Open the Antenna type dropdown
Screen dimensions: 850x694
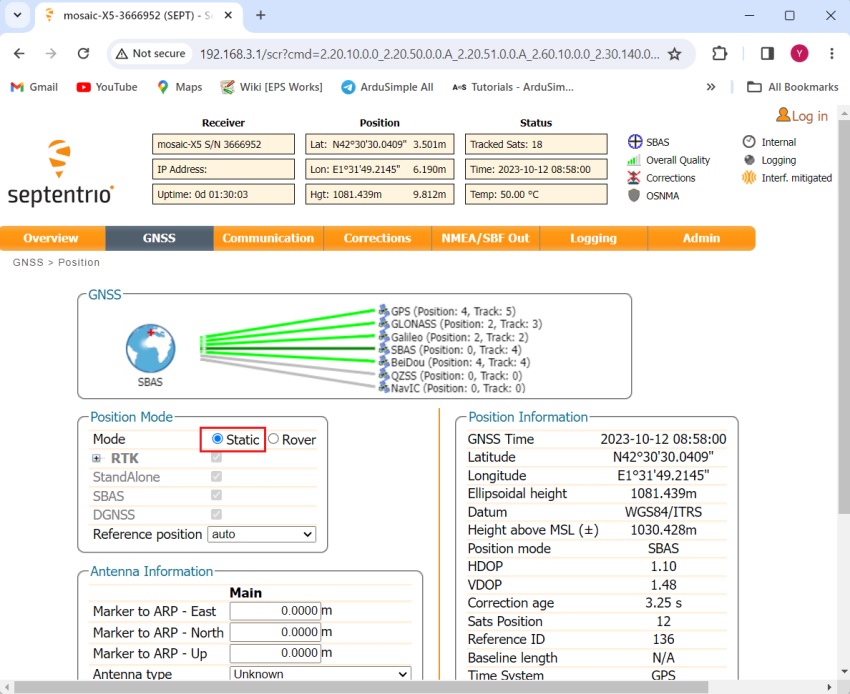click(x=320, y=674)
